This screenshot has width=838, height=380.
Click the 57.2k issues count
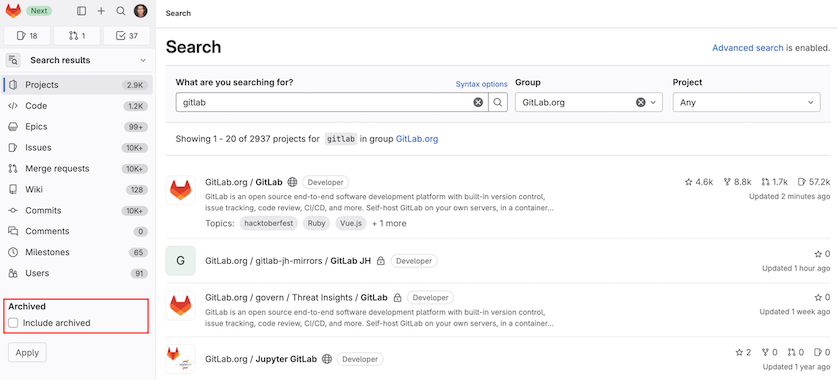(813, 182)
